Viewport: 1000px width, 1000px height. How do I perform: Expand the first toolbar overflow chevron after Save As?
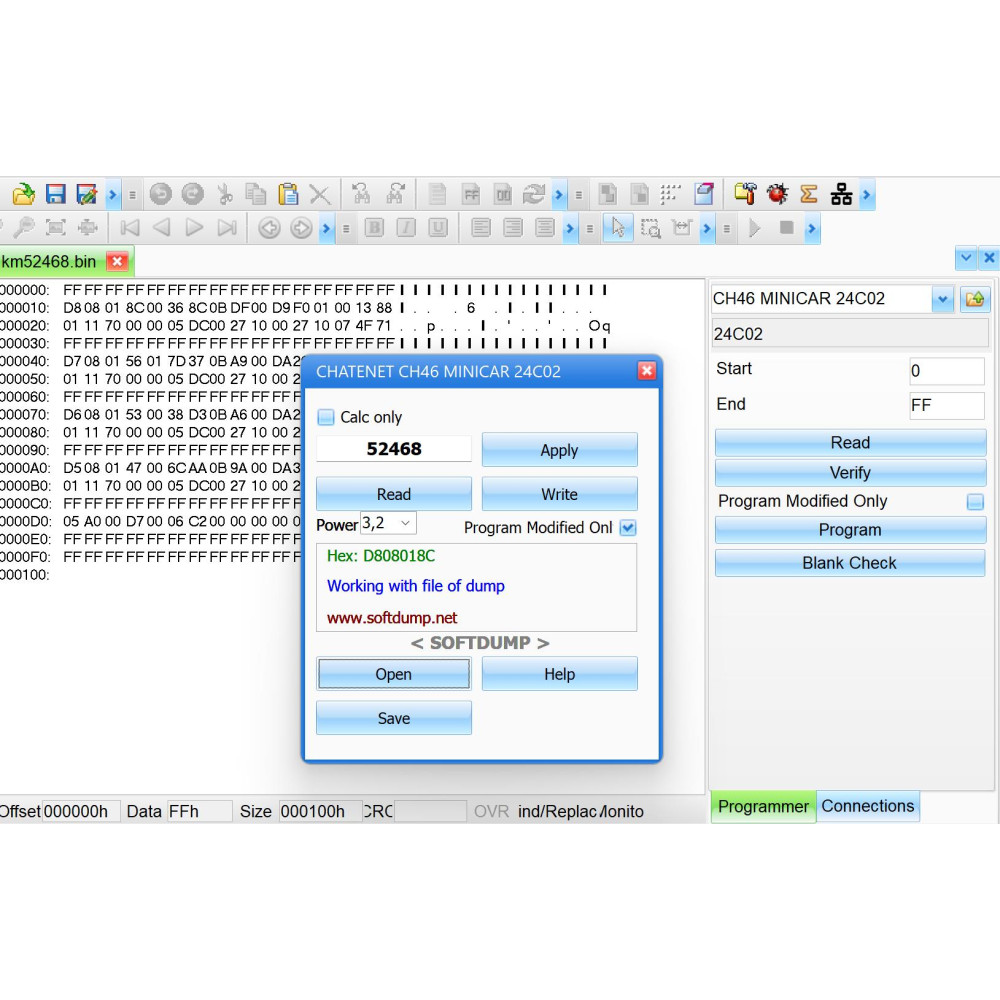pos(113,195)
